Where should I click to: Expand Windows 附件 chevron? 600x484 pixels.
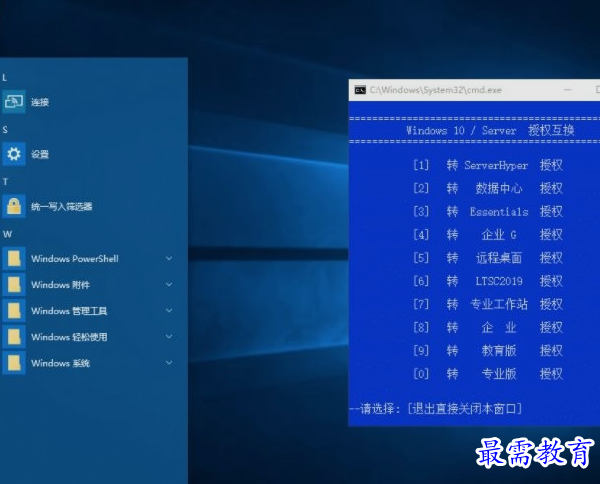169,285
